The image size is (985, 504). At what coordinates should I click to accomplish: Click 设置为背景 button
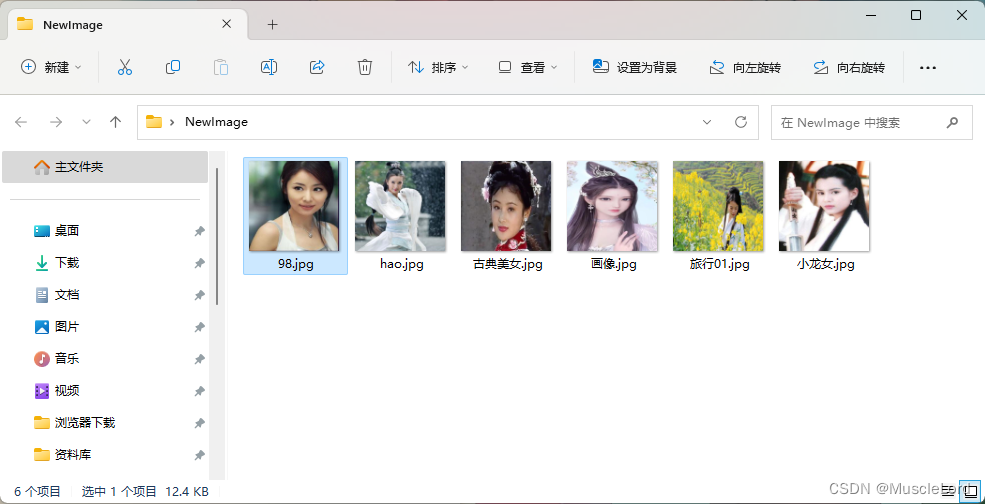pos(634,67)
